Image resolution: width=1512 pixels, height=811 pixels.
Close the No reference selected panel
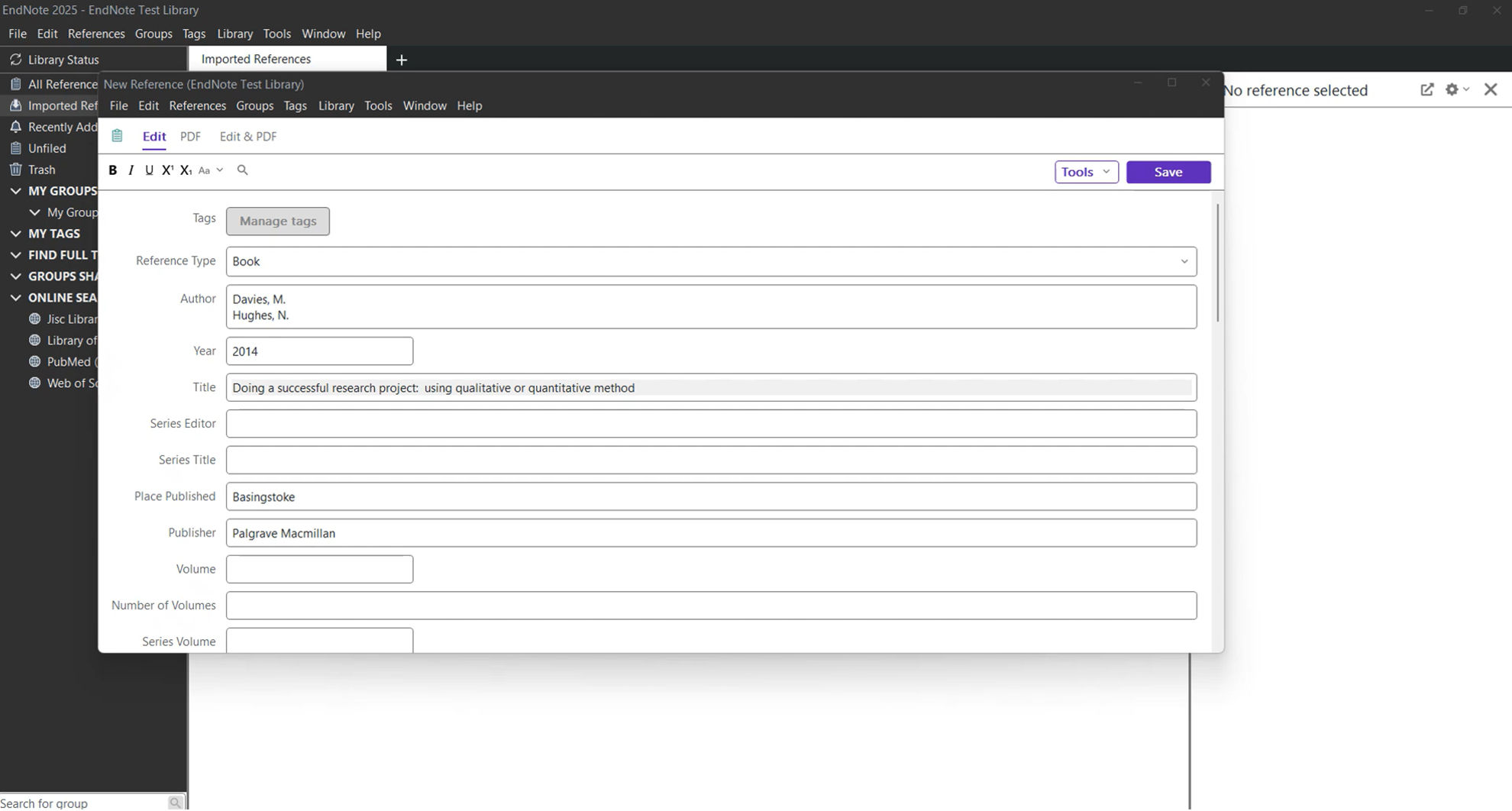point(1491,89)
